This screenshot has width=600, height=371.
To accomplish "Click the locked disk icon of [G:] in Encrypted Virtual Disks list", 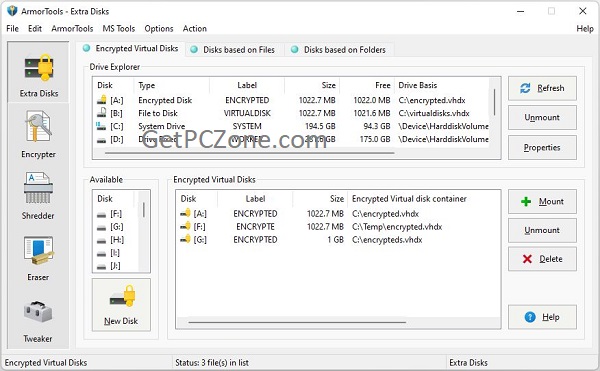I will click(185, 239).
